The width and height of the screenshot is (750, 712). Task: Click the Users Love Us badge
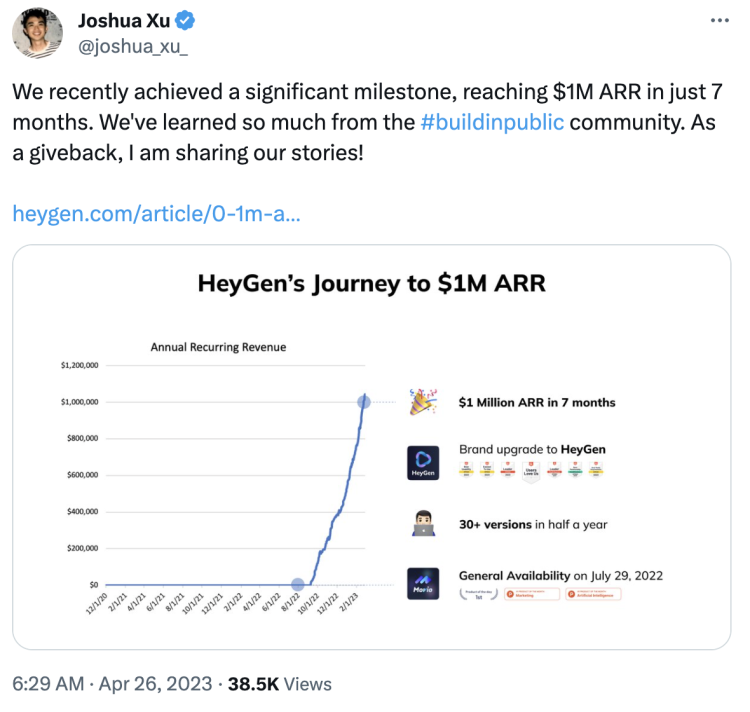point(531,471)
